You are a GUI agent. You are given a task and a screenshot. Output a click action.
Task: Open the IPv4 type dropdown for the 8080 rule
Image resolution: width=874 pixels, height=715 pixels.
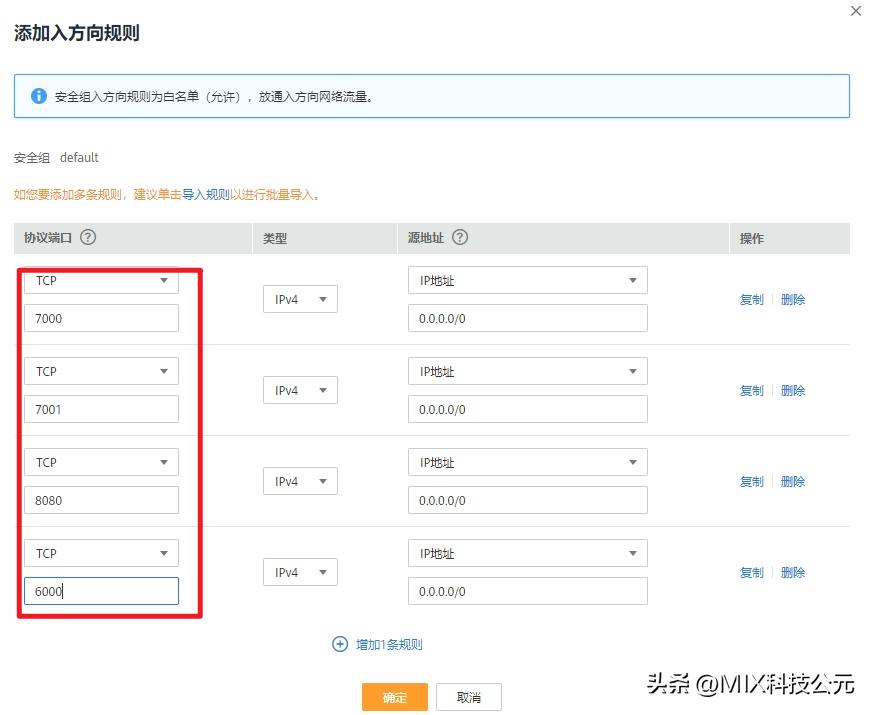tap(300, 481)
